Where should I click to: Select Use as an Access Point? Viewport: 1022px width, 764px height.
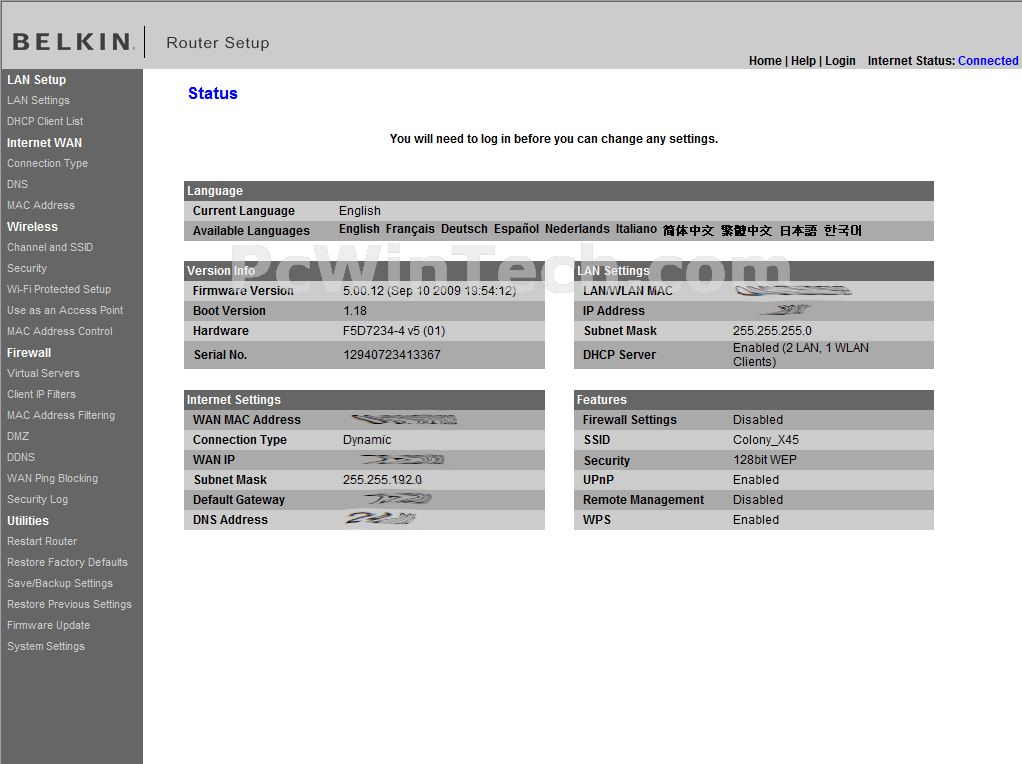click(65, 310)
